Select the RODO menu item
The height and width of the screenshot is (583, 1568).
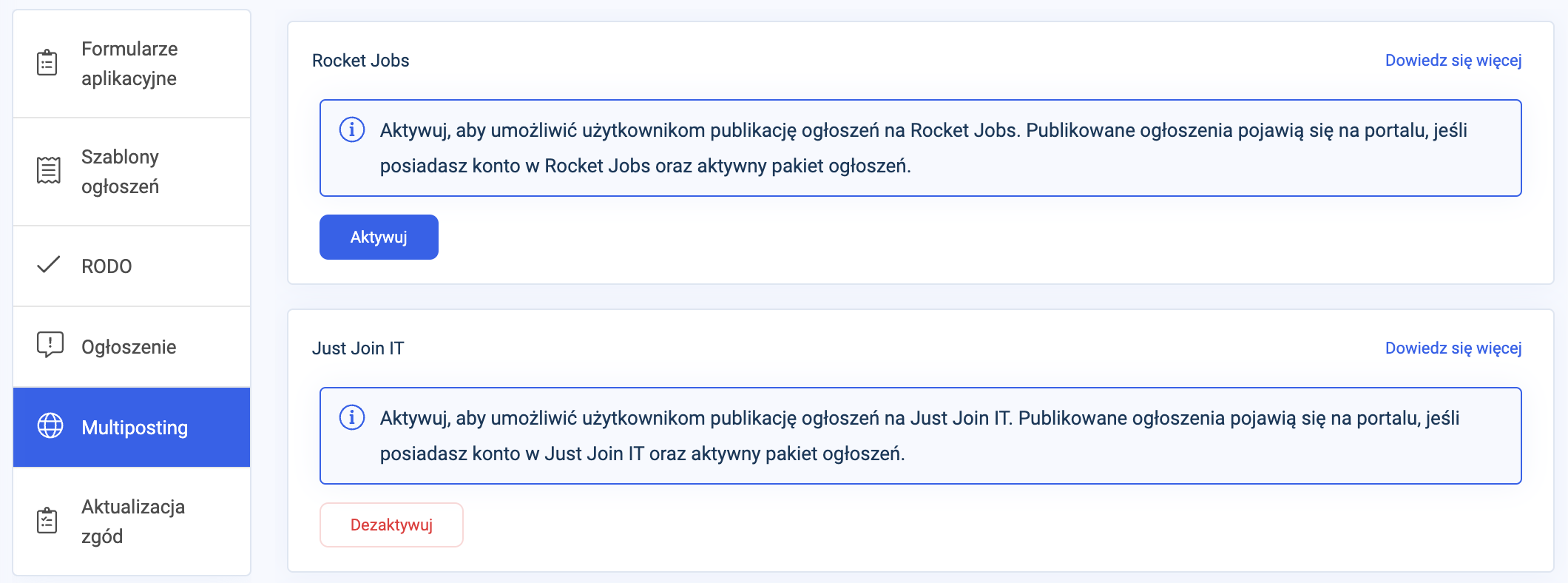pyautogui.click(x=107, y=266)
